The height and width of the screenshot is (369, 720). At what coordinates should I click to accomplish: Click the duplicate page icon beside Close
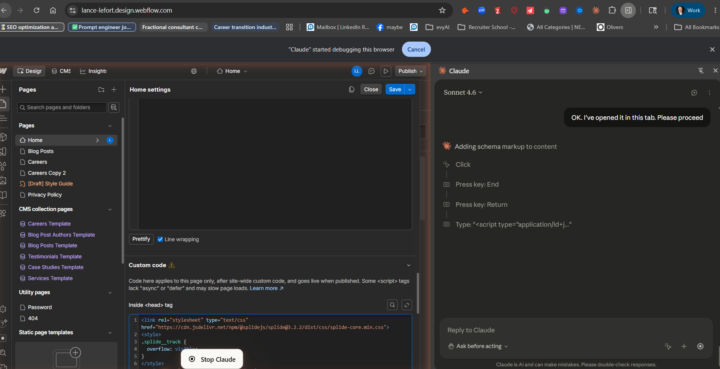coord(351,89)
